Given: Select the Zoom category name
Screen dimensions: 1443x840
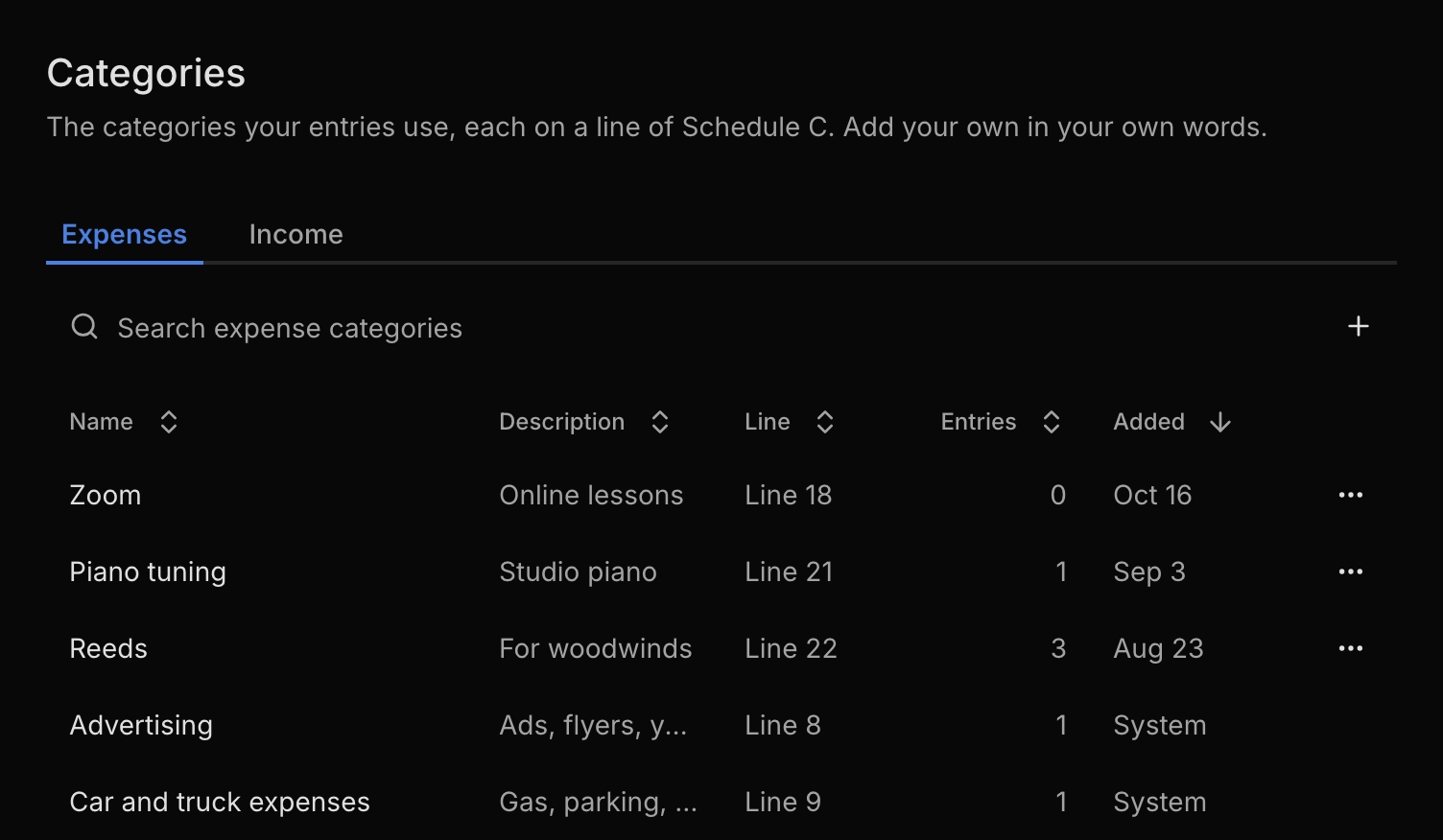Looking at the screenshot, I should (106, 495).
